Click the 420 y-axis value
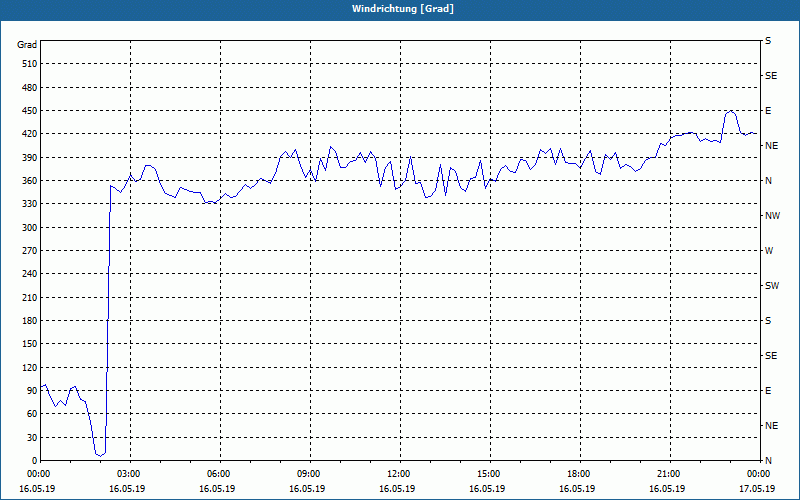 point(30,134)
